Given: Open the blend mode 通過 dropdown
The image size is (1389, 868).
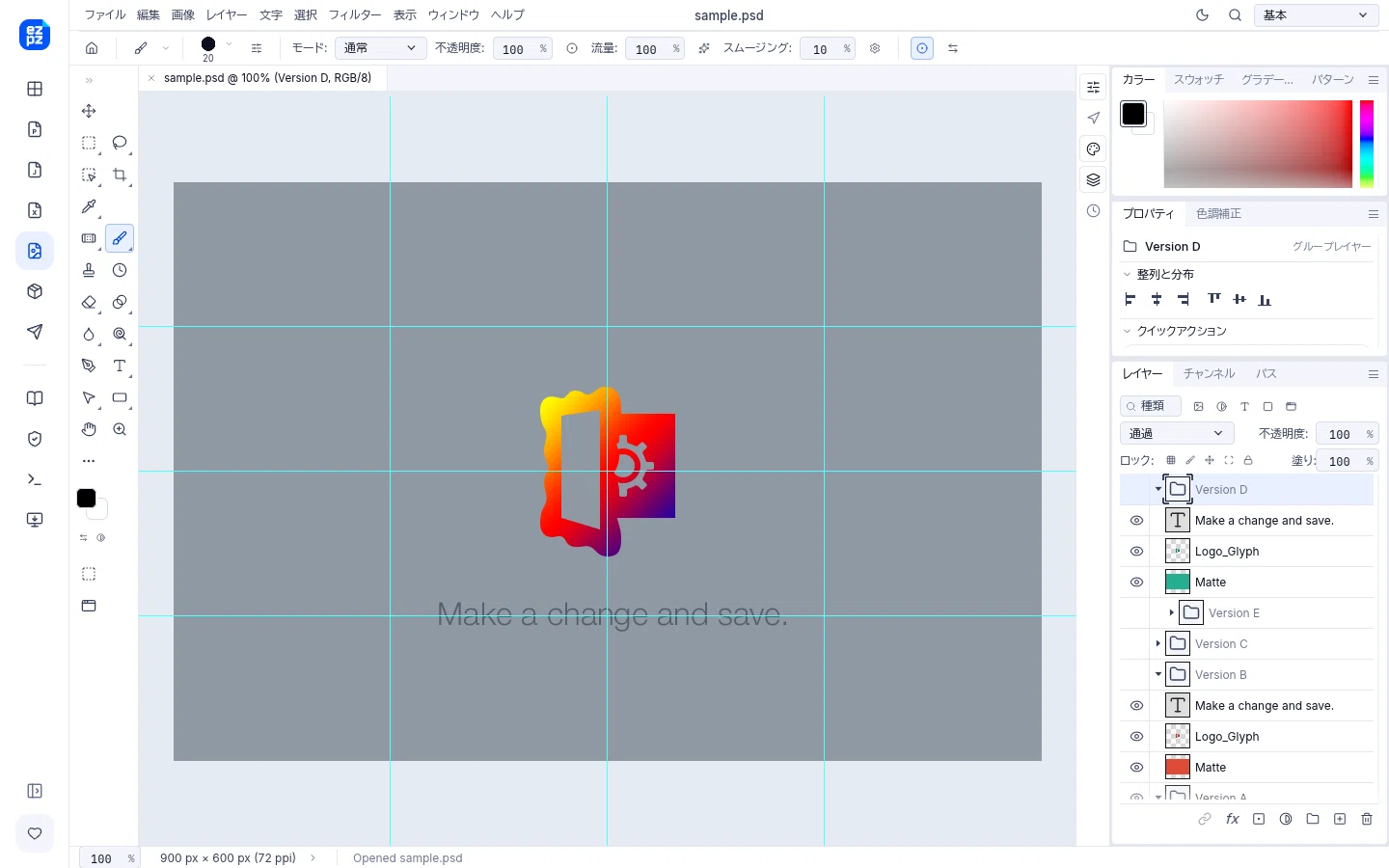Looking at the screenshot, I should click(x=1177, y=433).
